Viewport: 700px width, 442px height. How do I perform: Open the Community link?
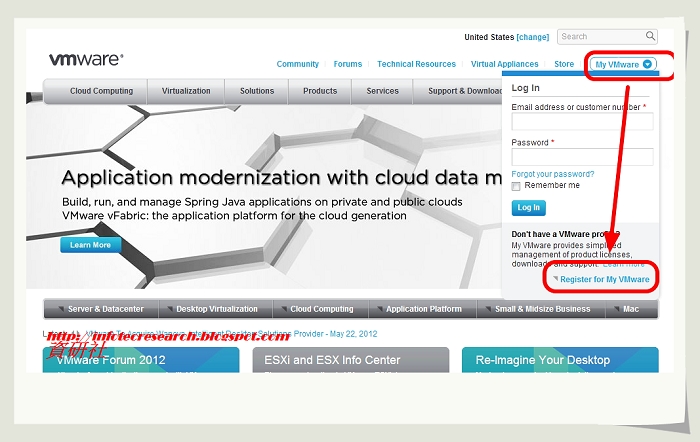click(298, 64)
